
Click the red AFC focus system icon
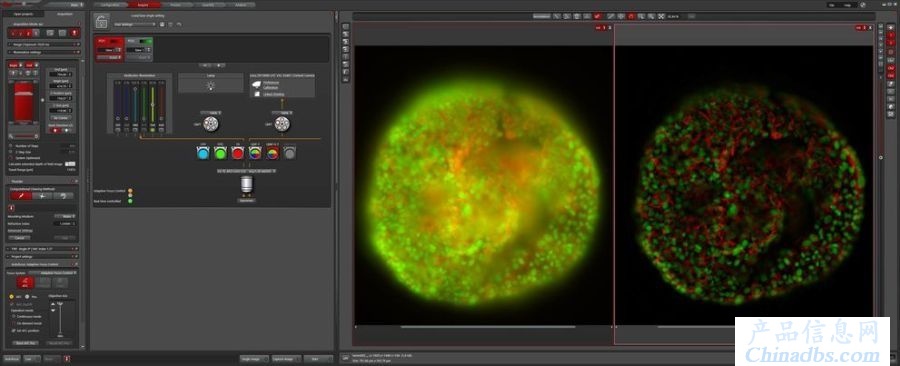click(25, 283)
